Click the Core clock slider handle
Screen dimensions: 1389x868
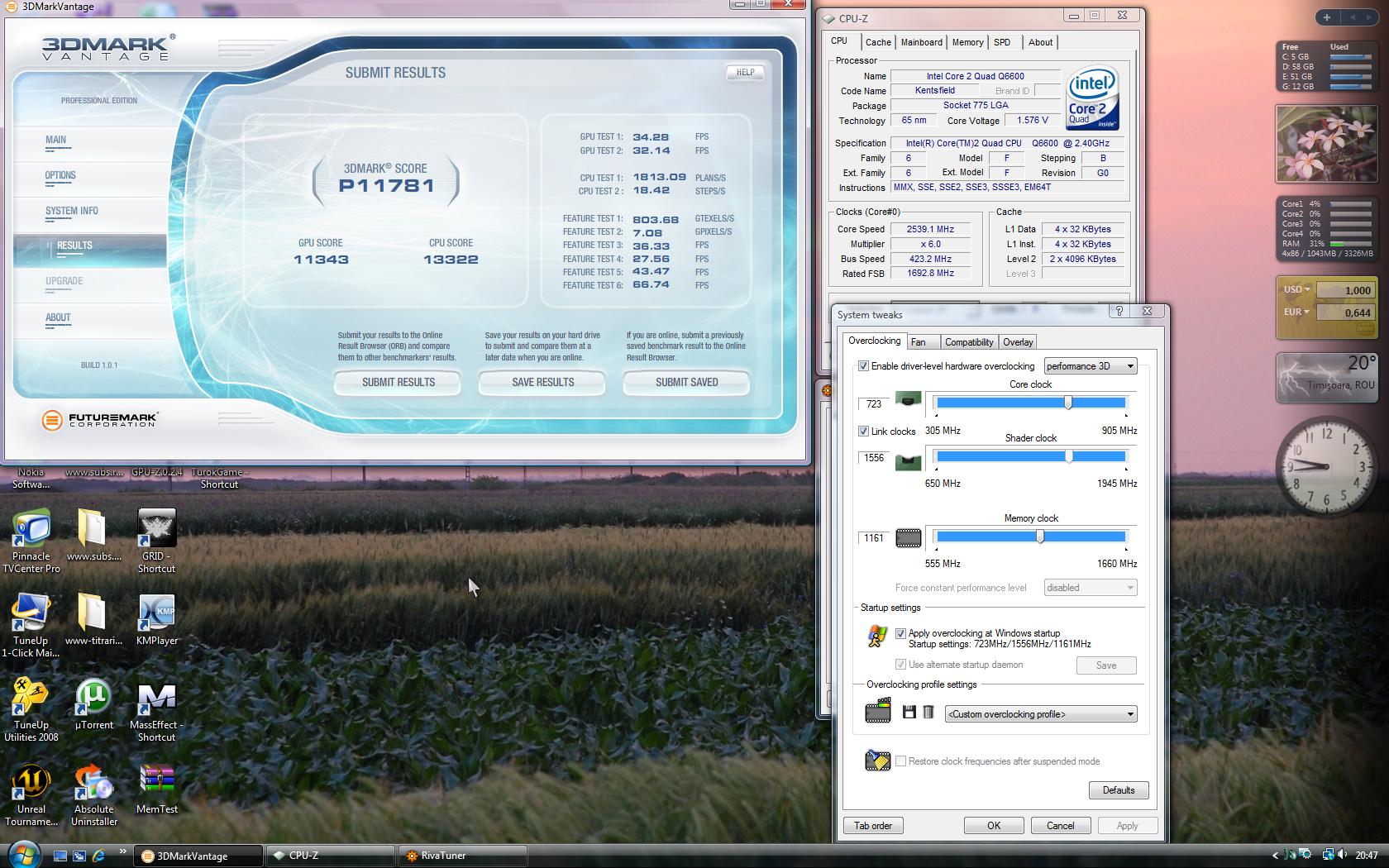pyautogui.click(x=1068, y=403)
